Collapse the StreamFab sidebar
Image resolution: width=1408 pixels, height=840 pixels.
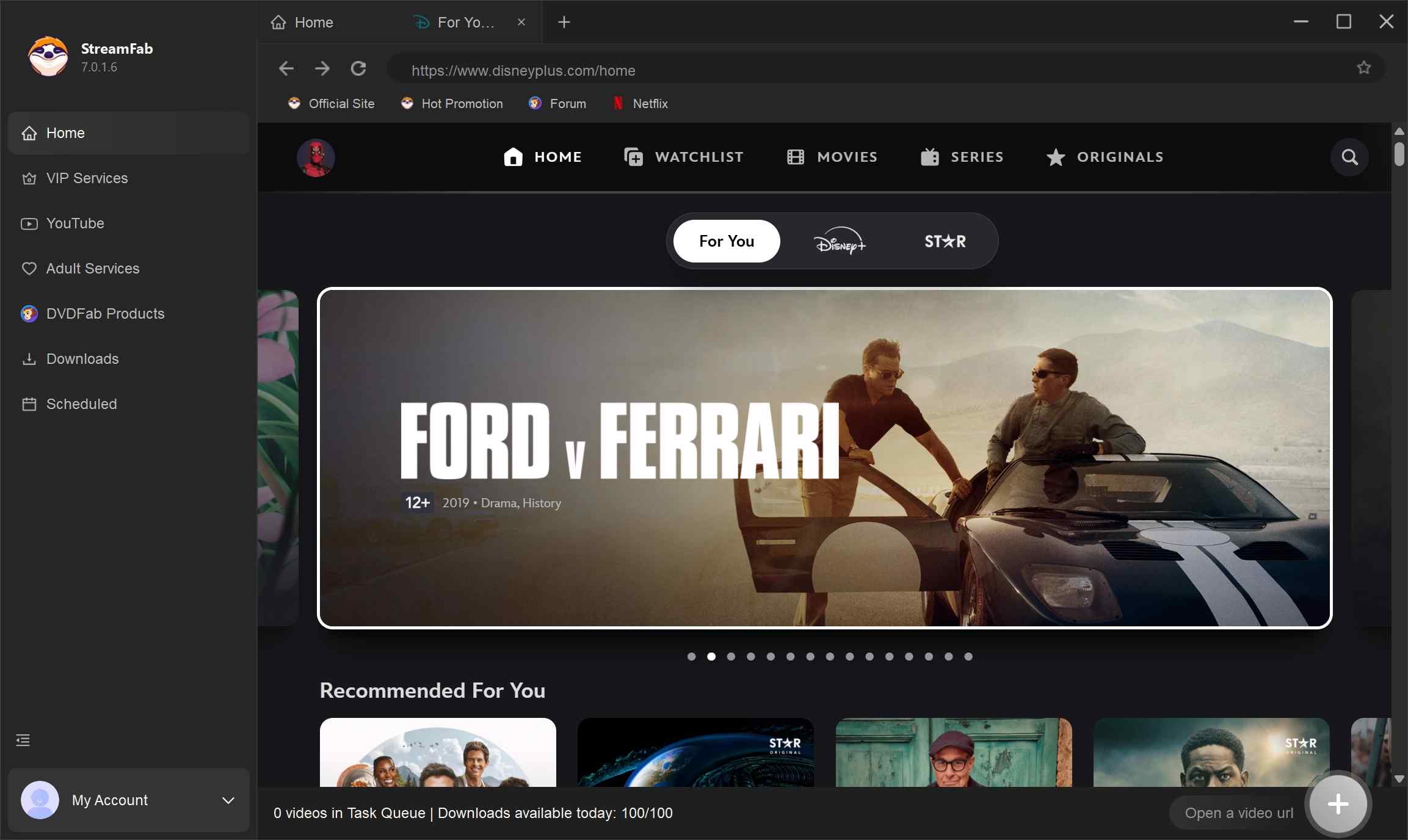point(22,740)
